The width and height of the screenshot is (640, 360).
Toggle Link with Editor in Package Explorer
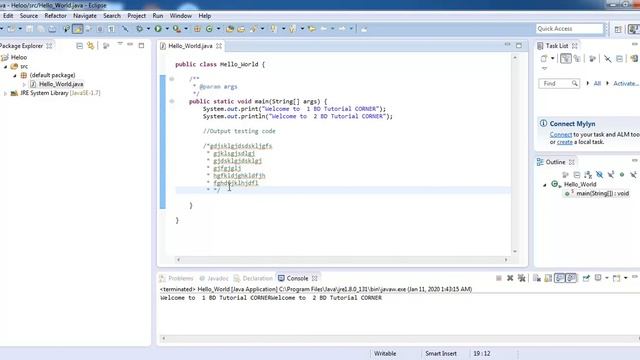[90, 46]
